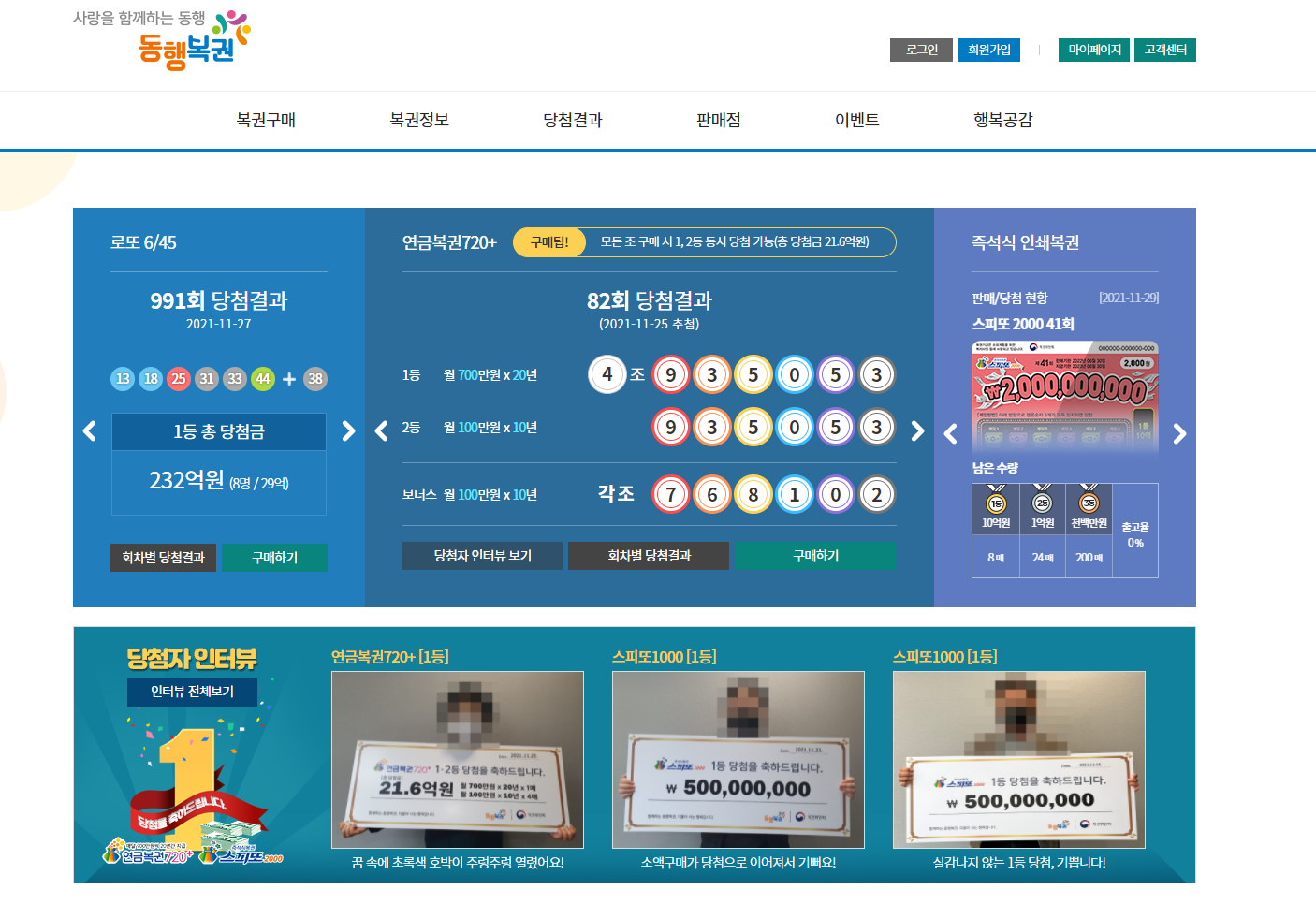The height and width of the screenshot is (904, 1316).
Task: Open 마이페이지
Action: pyautogui.click(x=1094, y=50)
